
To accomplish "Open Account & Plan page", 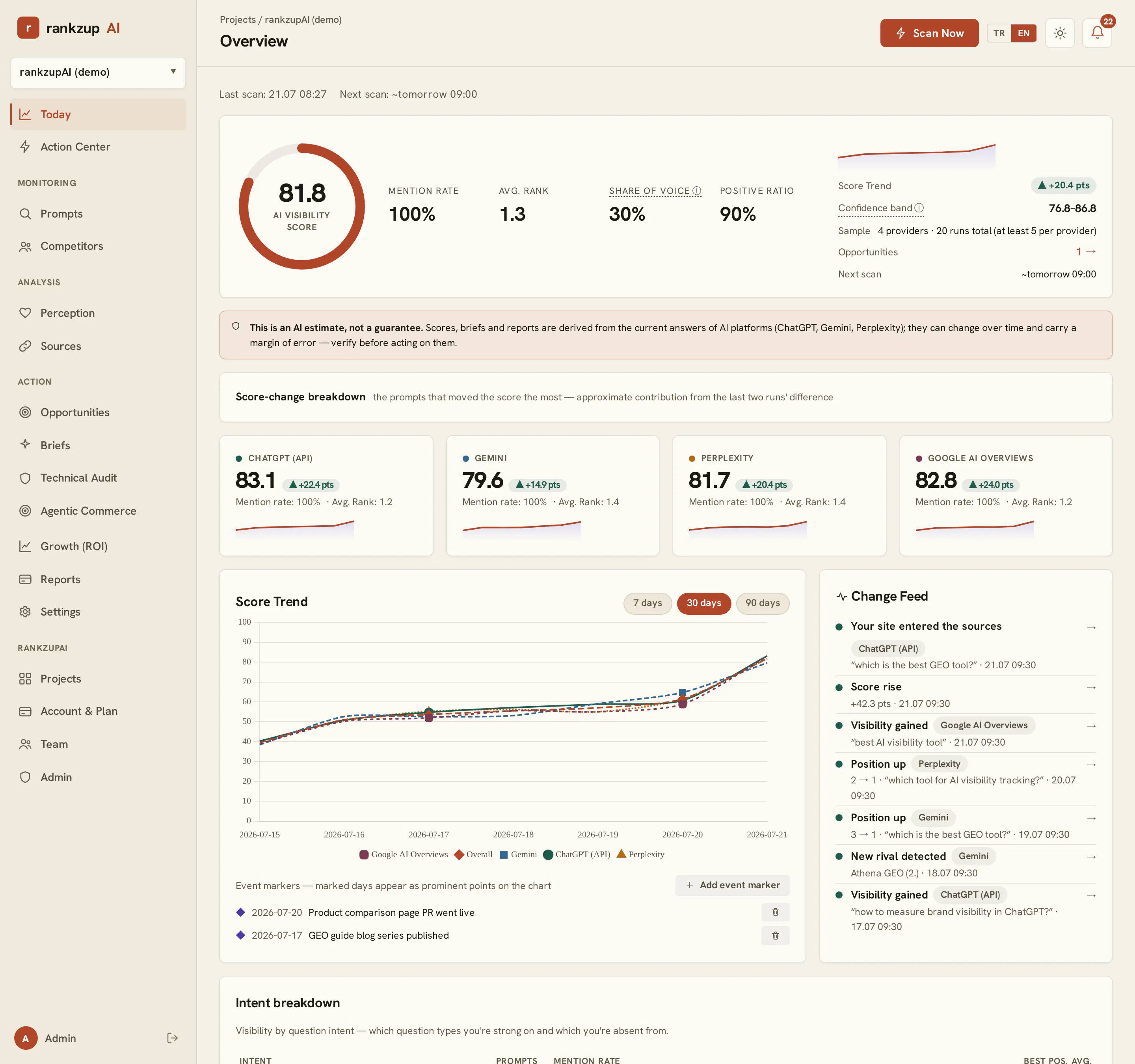I will click(x=98, y=711).
